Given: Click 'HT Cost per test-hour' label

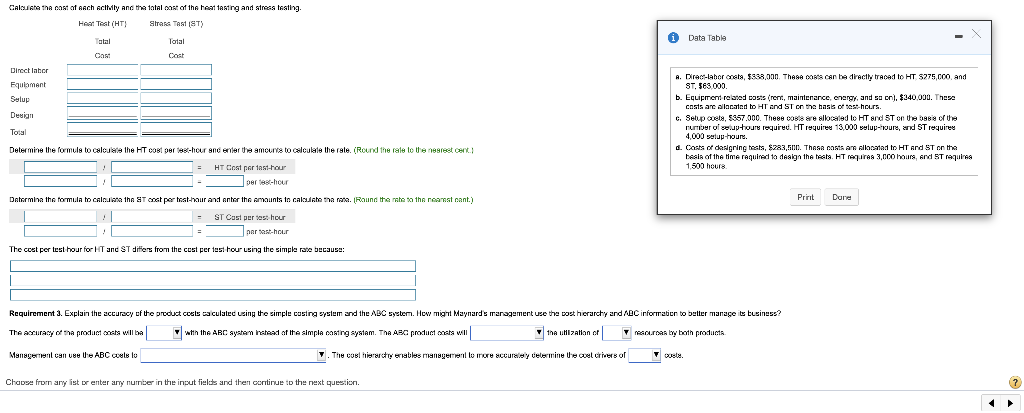Looking at the screenshot, I should click(250, 167).
